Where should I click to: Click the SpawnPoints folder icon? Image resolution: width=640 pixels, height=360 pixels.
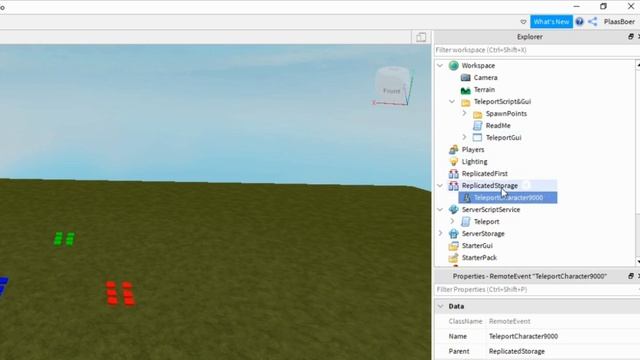point(477,114)
